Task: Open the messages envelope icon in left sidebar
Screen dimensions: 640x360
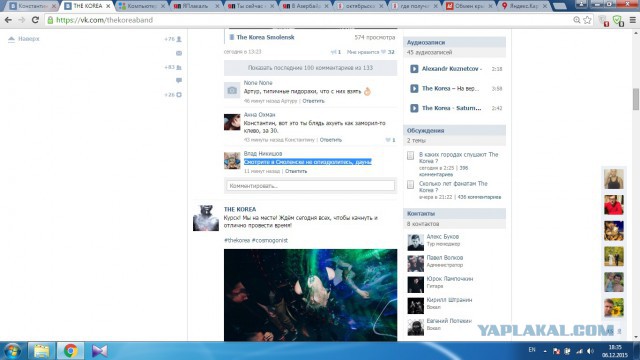Action: point(179,53)
